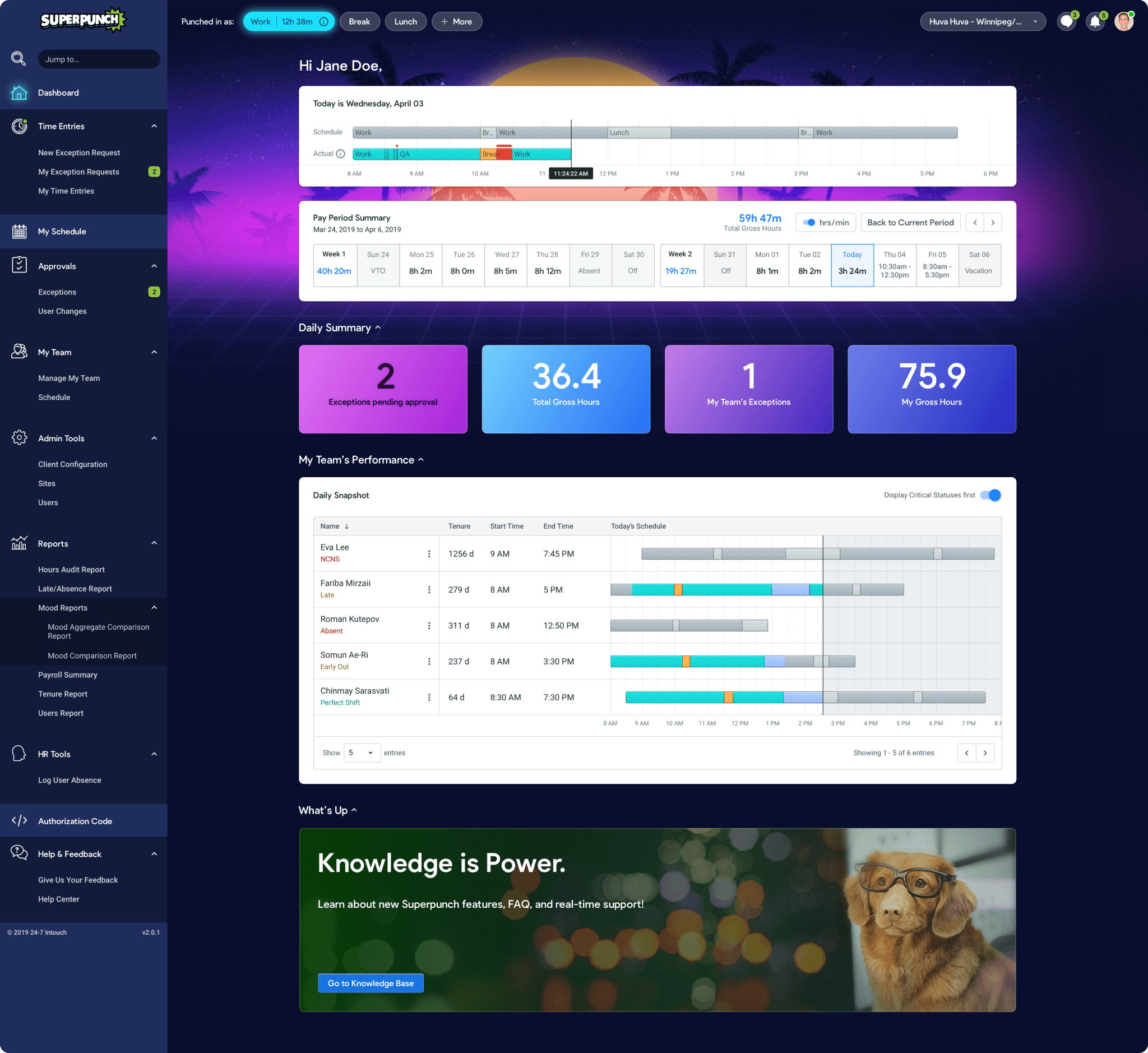
Task: Open the My Schedule menu item
Action: pos(62,232)
